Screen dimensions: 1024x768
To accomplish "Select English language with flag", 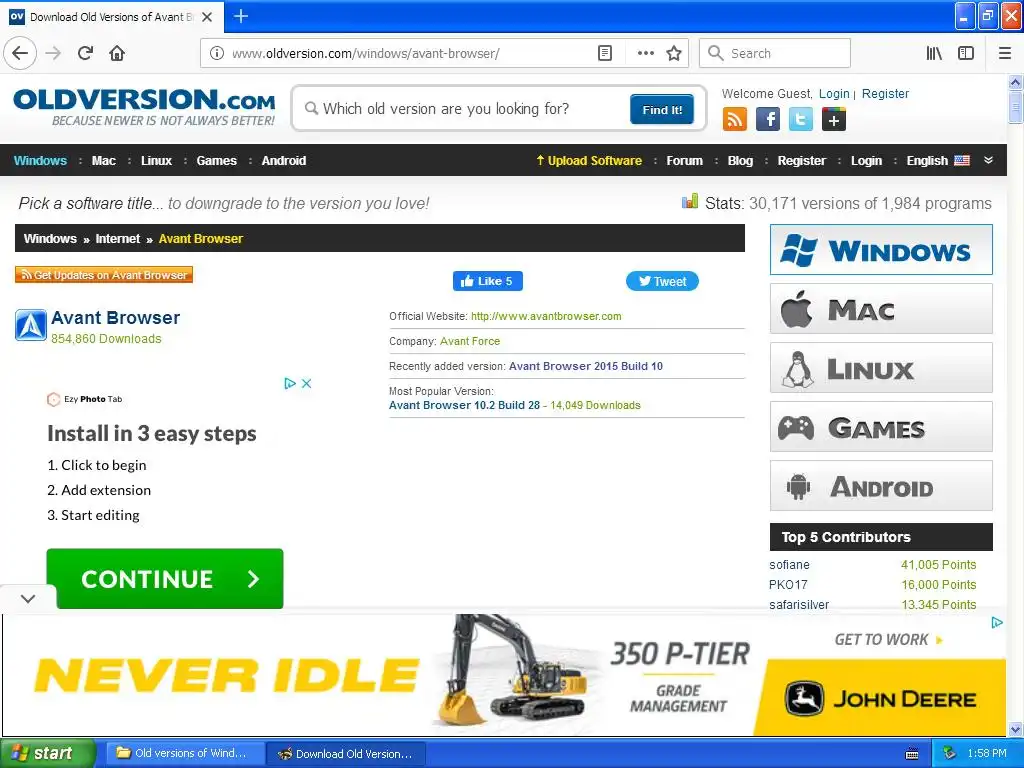I will [938, 161].
